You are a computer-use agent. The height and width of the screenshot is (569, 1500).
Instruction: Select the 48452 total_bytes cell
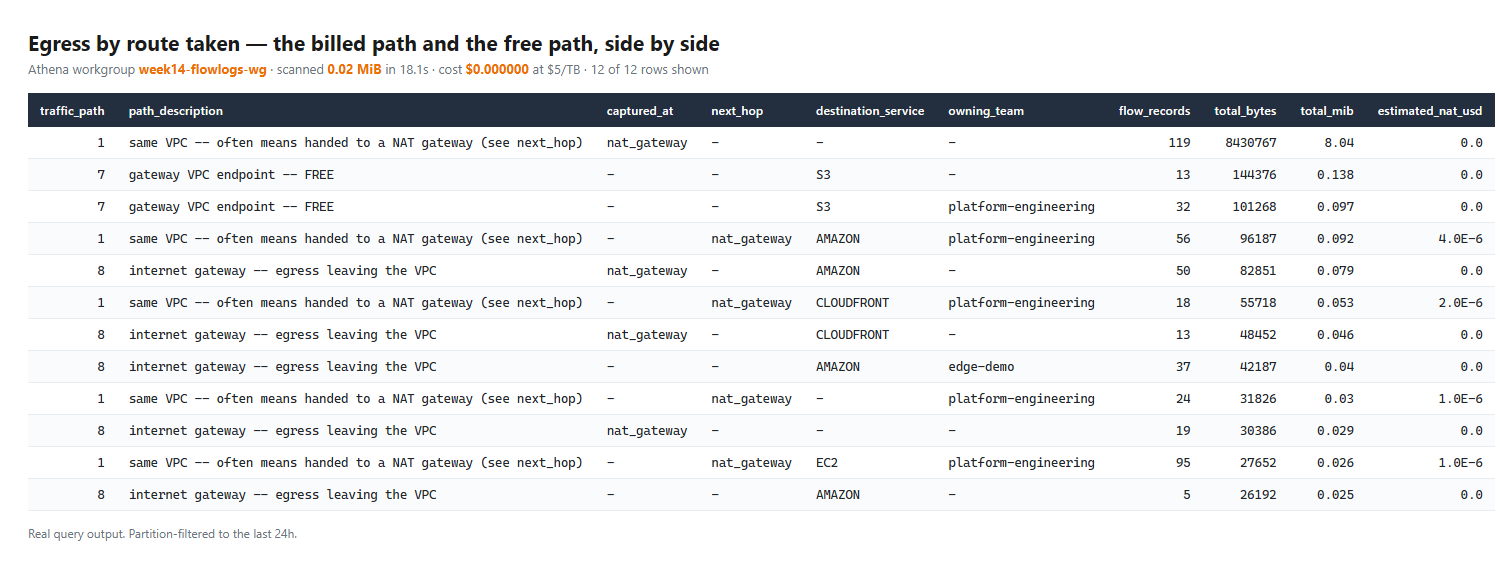tap(1258, 335)
